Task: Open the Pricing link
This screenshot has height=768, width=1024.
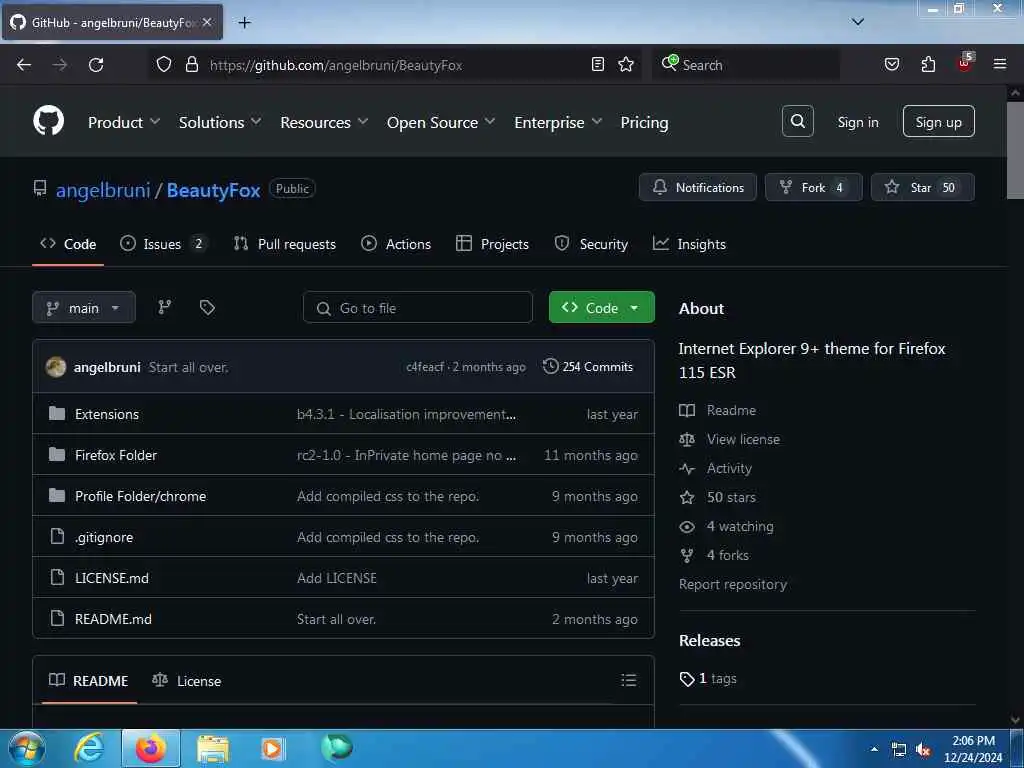Action: point(644,122)
